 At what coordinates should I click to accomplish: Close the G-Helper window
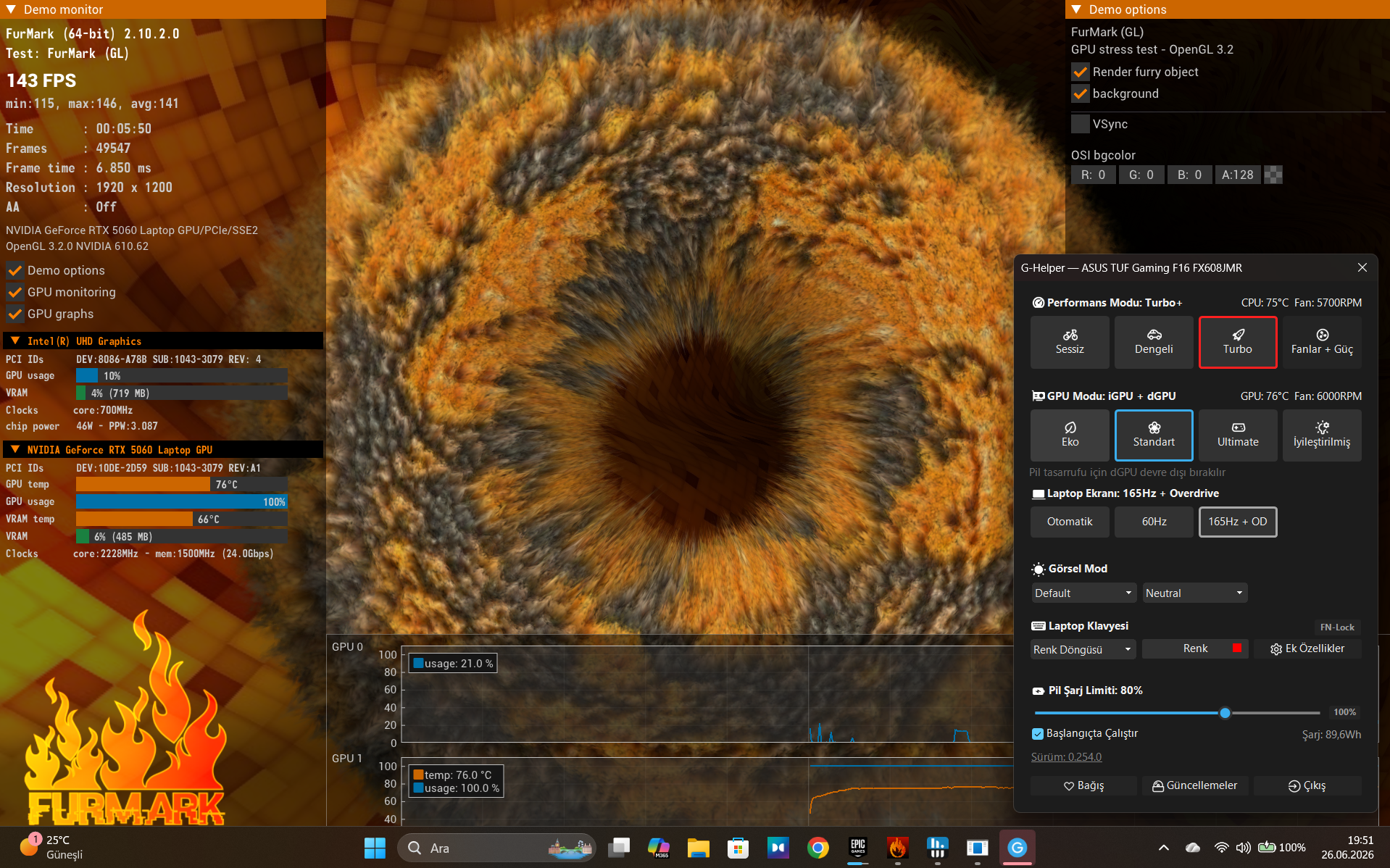point(1362,267)
